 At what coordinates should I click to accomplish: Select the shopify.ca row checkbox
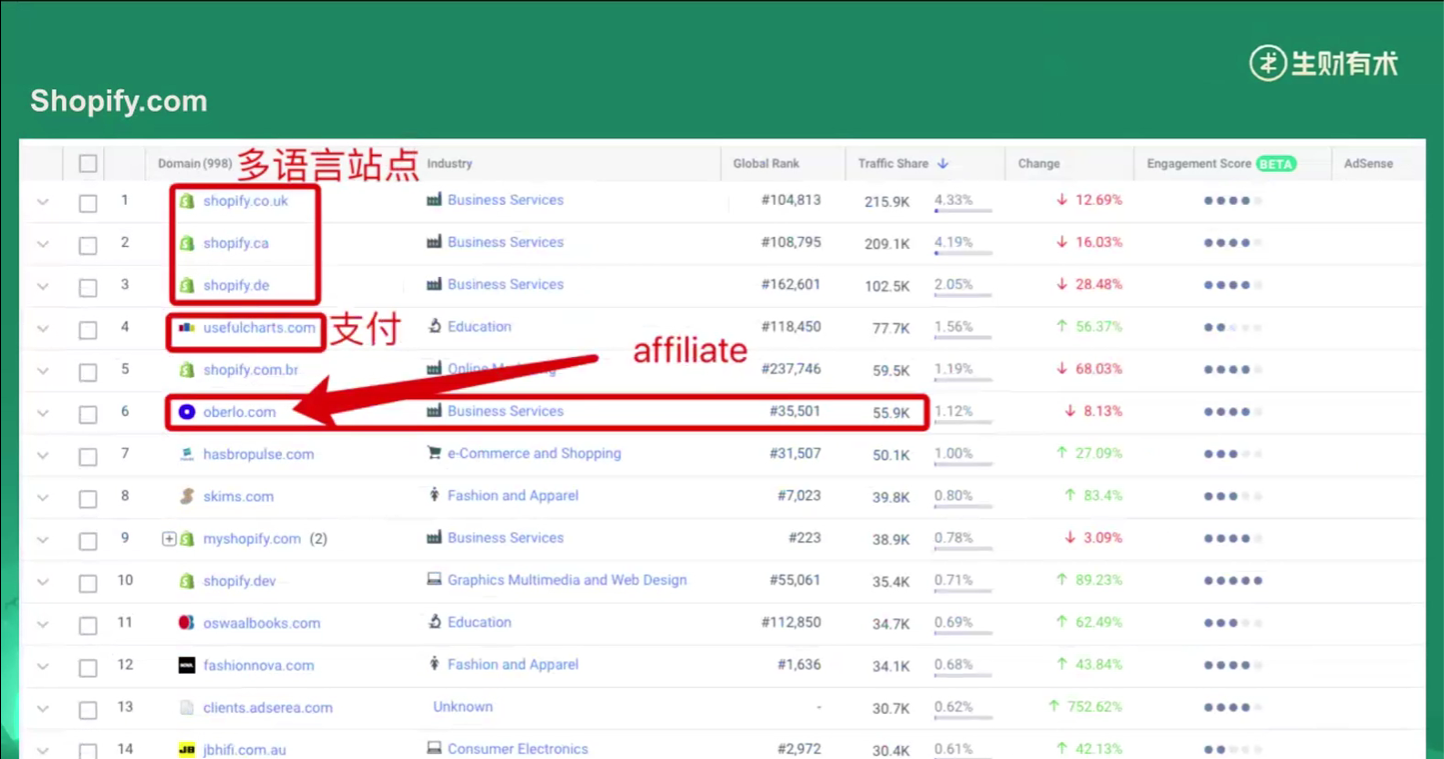[88, 245]
